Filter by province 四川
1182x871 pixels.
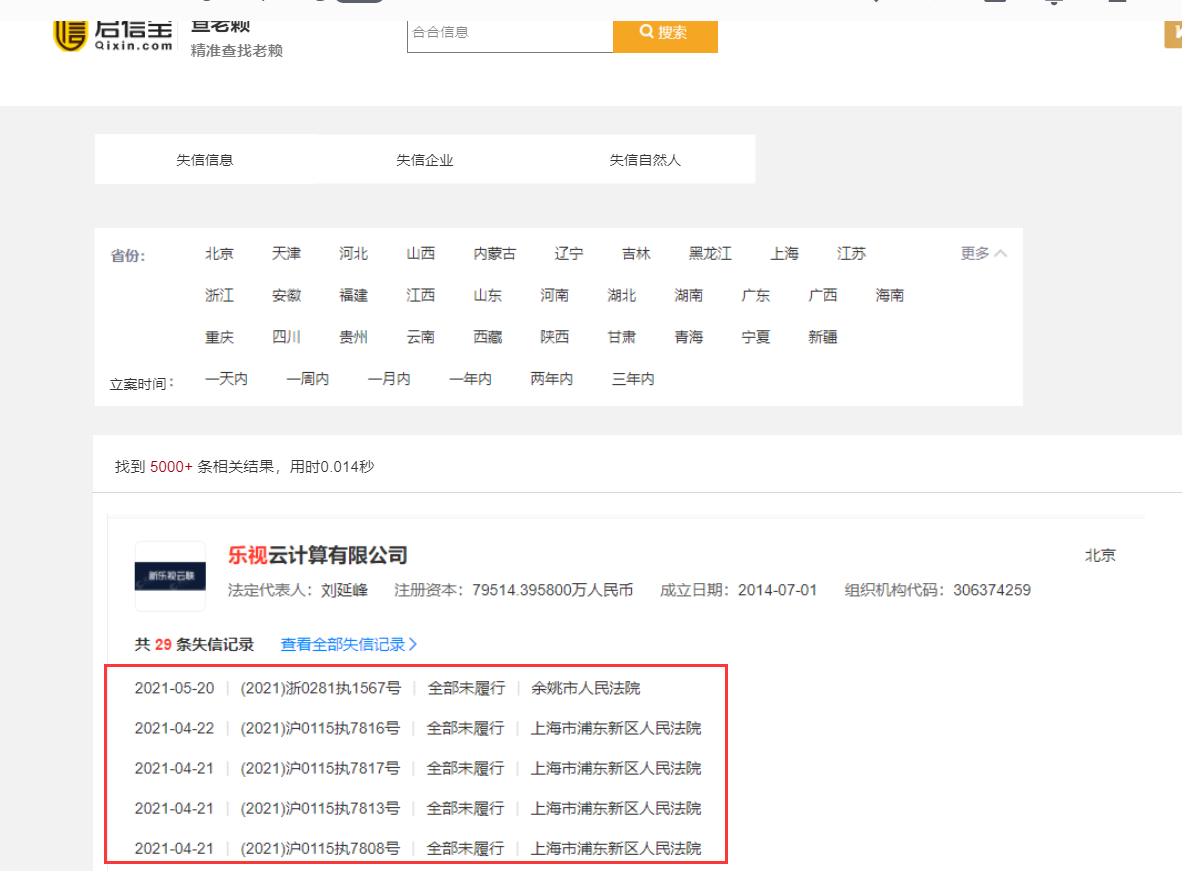pos(286,337)
